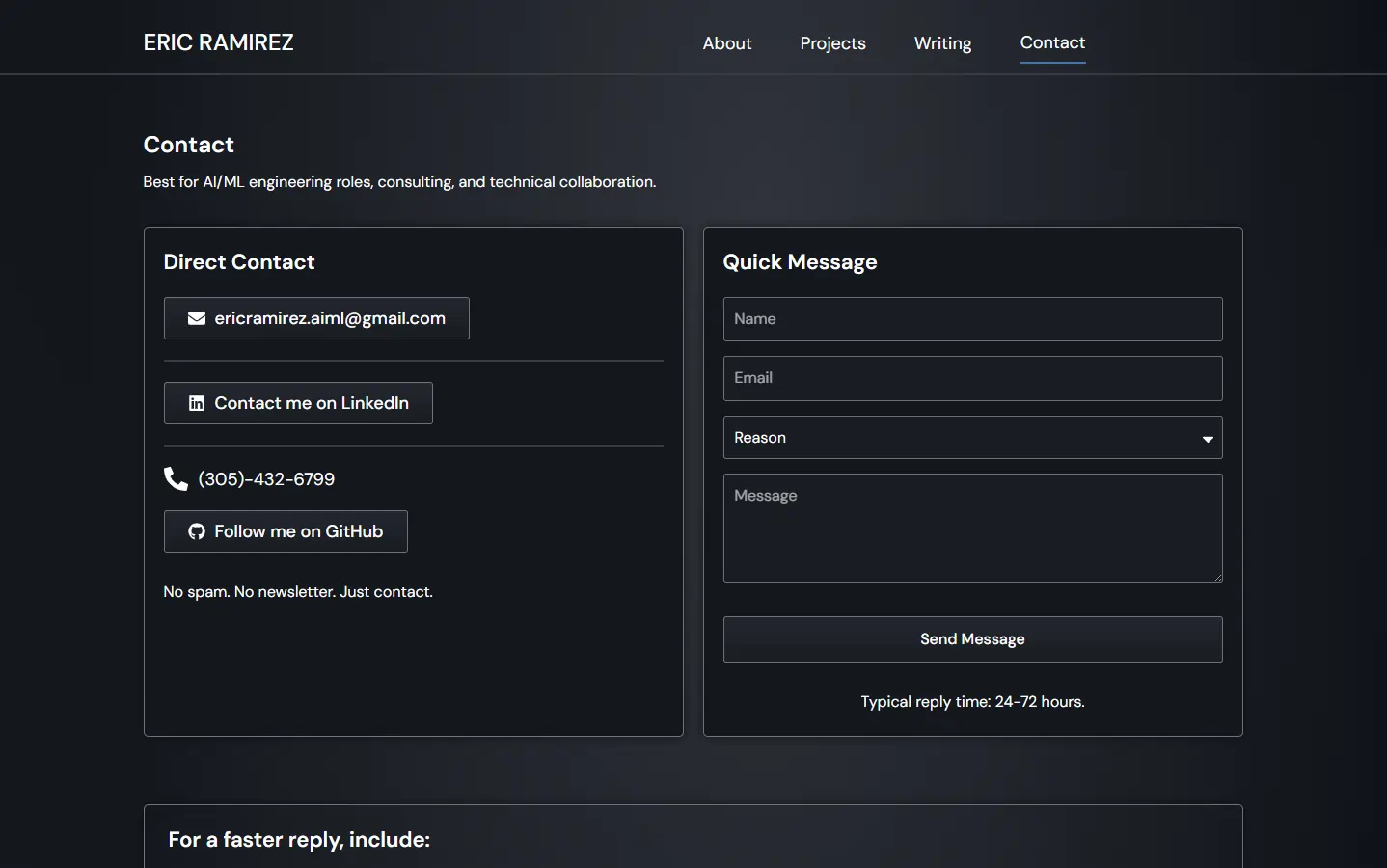Image resolution: width=1387 pixels, height=868 pixels.
Task: Switch to the Writing section
Action: coord(942,43)
